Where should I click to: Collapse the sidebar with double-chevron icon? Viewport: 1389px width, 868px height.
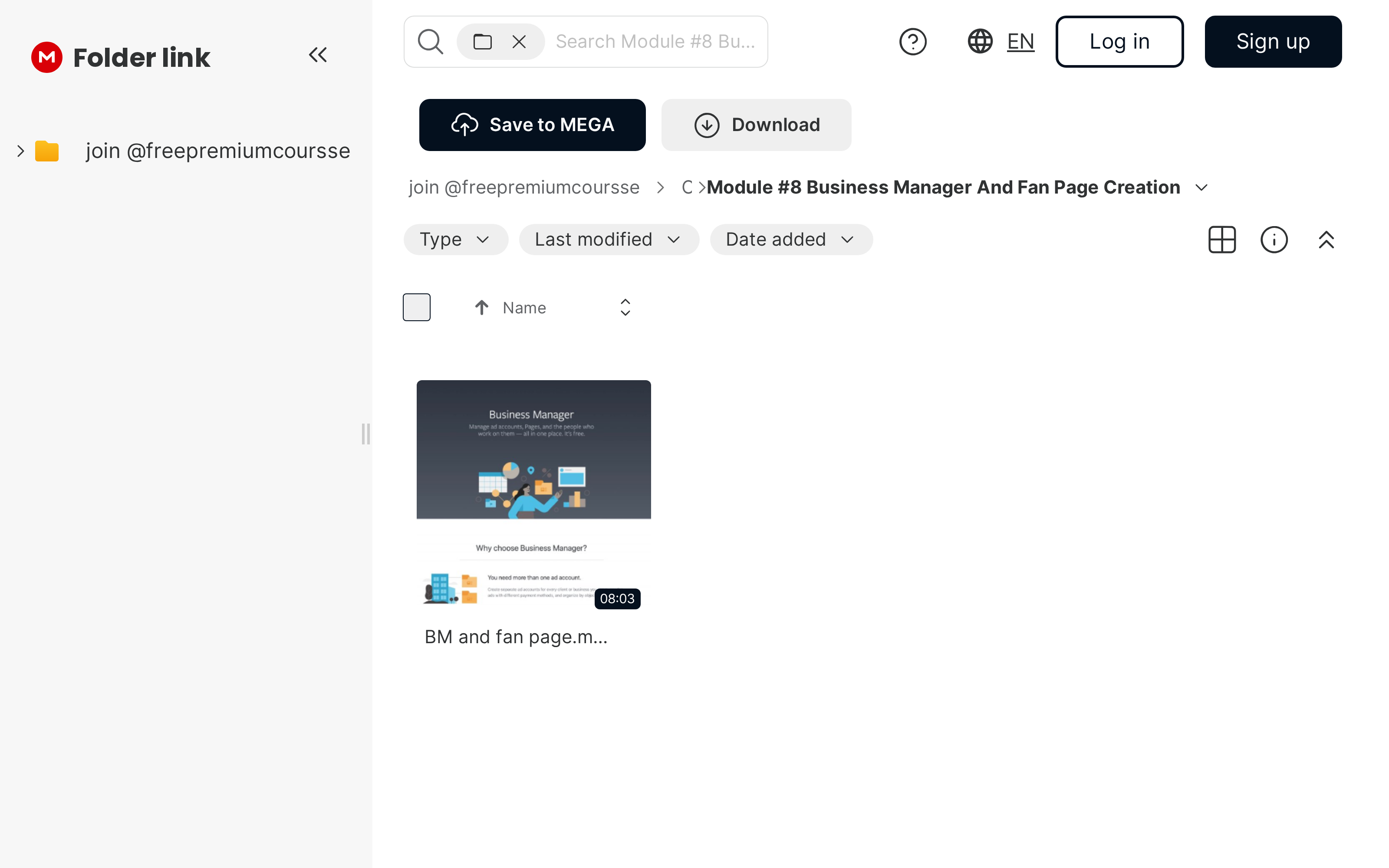317,55
